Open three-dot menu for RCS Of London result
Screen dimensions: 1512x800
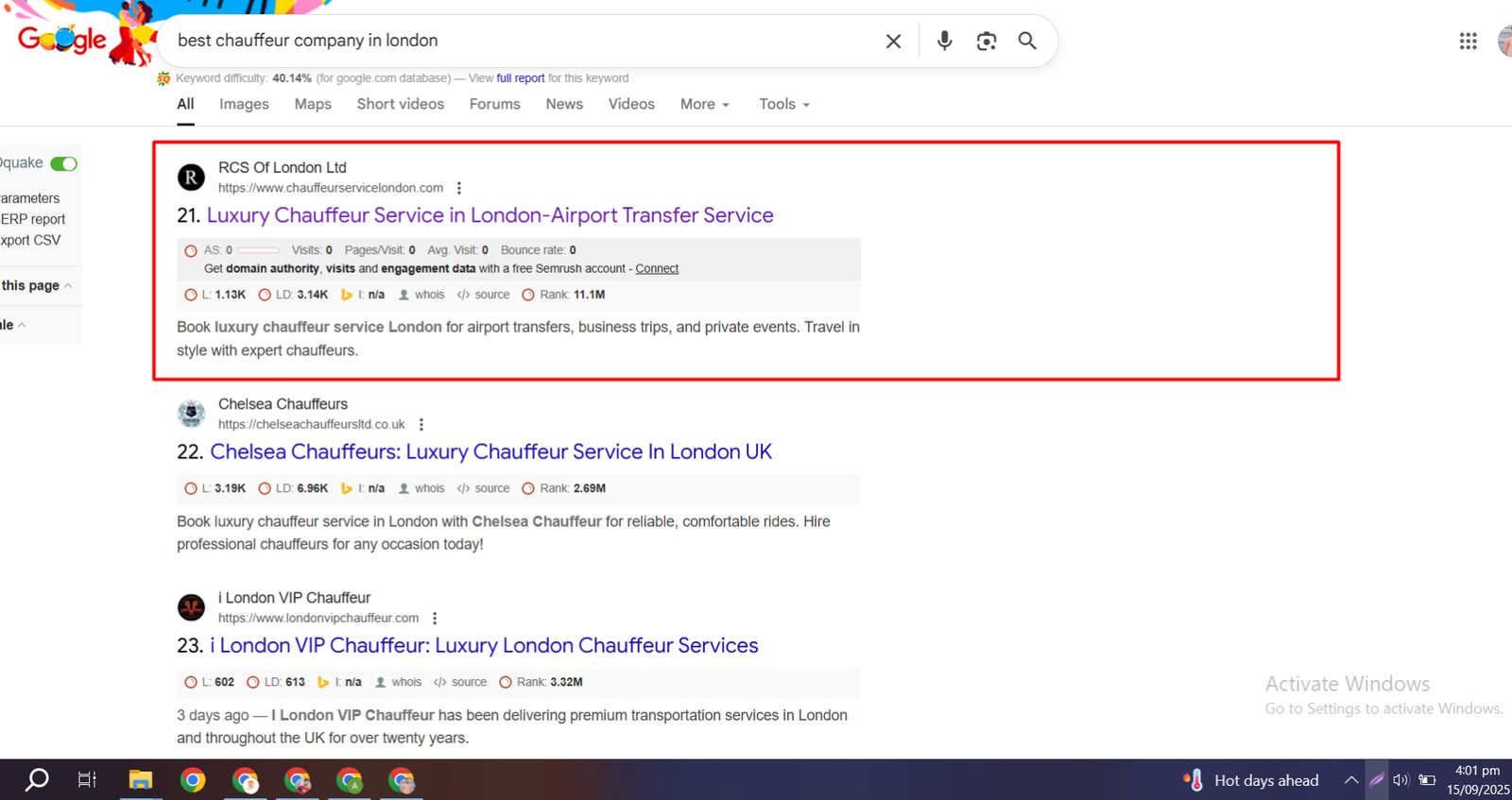point(459,188)
